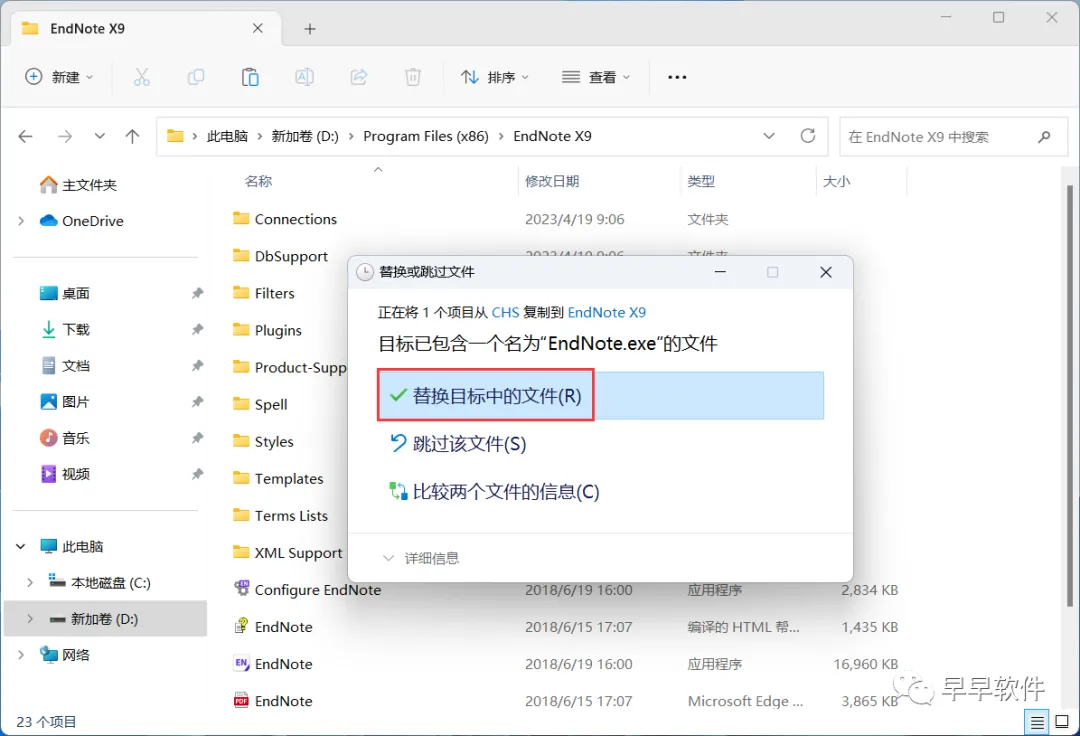The width and height of the screenshot is (1080, 736).
Task: Choose 比较两个文件的信息(C) option
Action: [x=495, y=492]
